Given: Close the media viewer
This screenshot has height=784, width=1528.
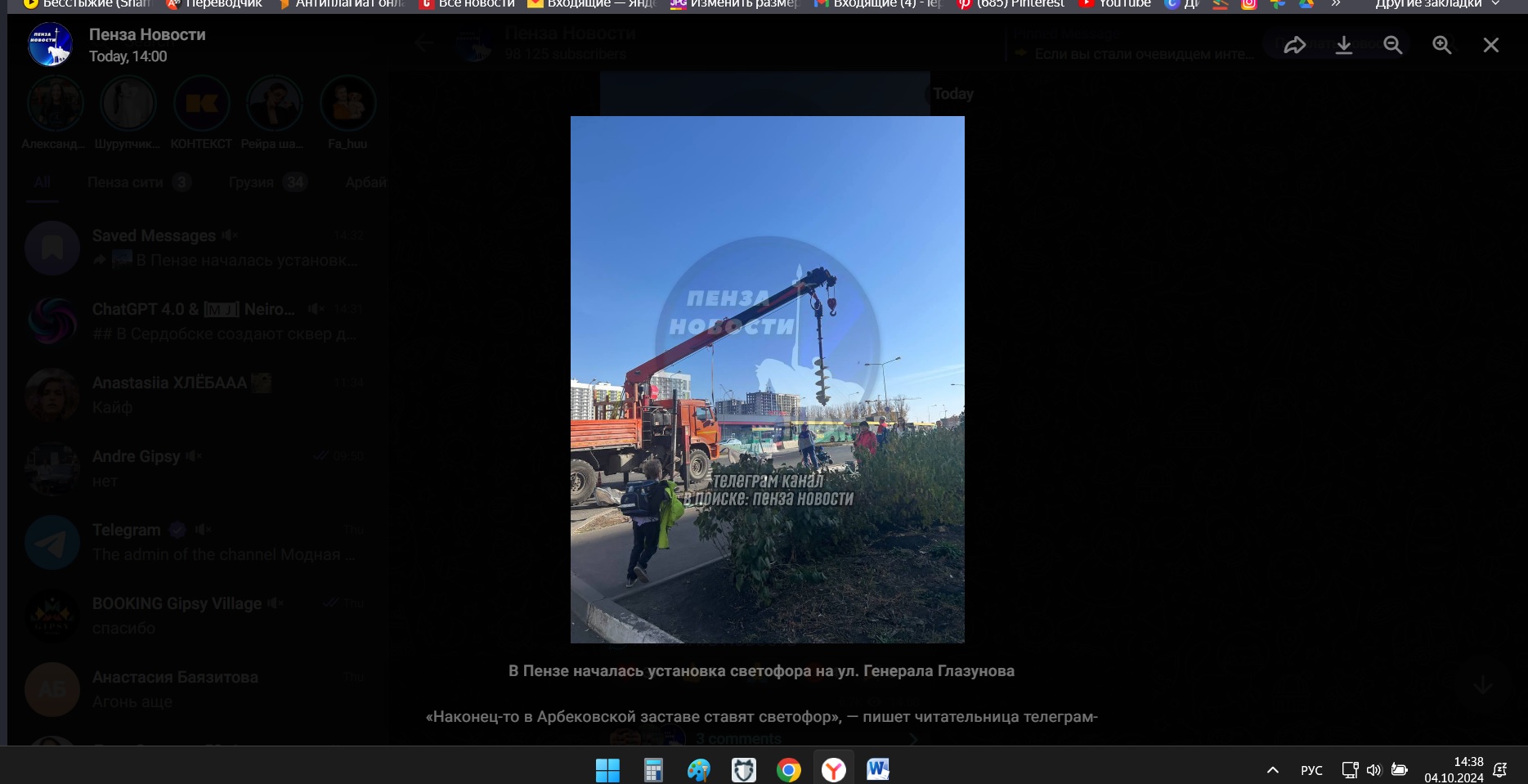Looking at the screenshot, I should coord(1490,45).
